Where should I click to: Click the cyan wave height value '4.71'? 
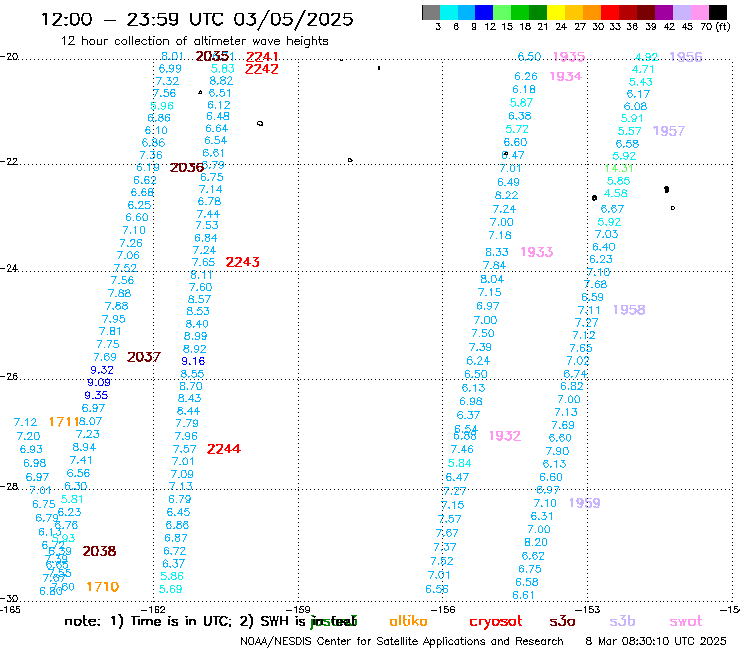coord(643,70)
